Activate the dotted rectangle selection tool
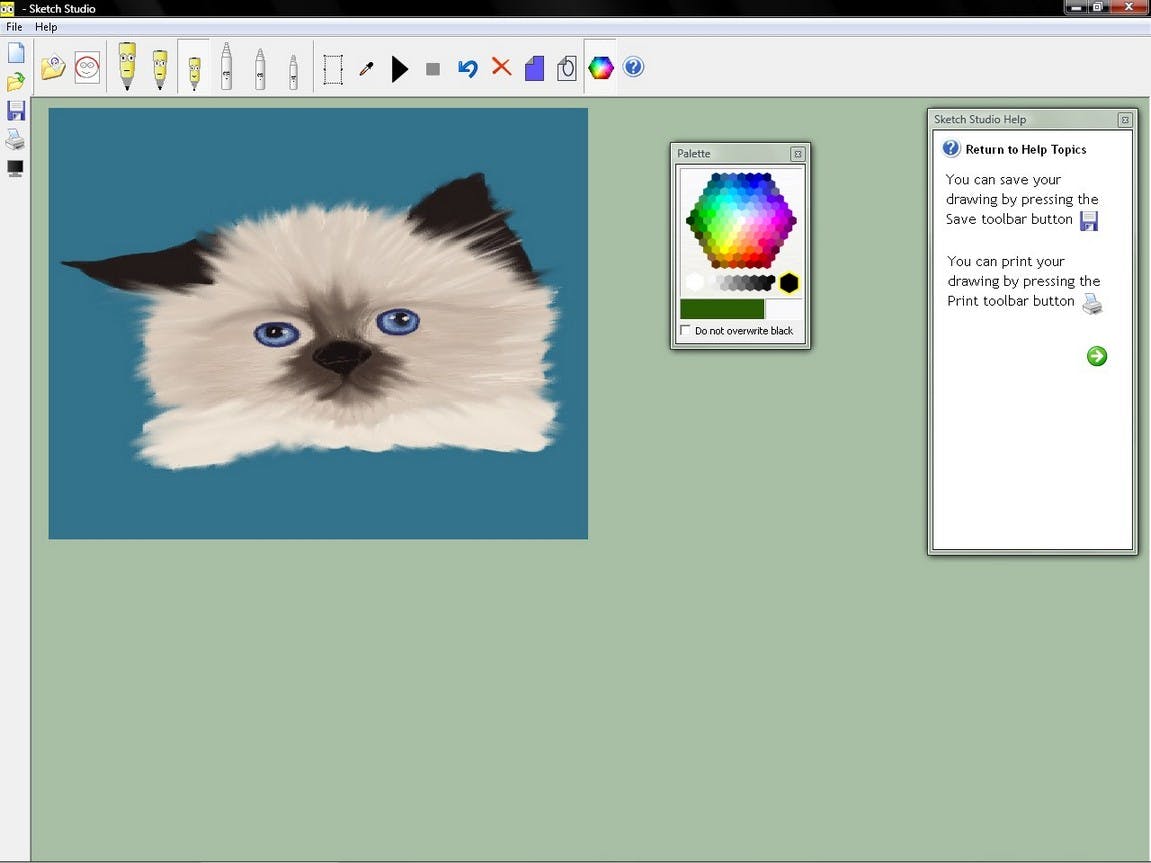This screenshot has height=863, width=1151. pyautogui.click(x=333, y=69)
